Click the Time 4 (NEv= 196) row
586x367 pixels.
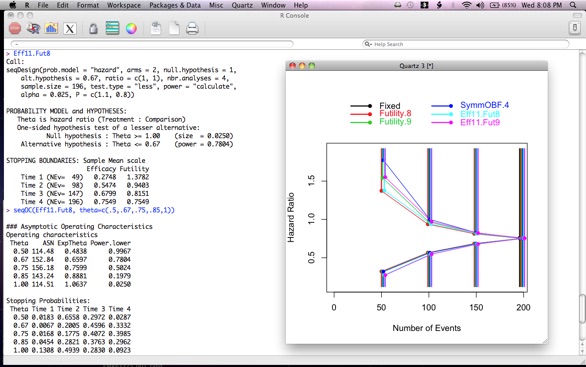point(85,202)
